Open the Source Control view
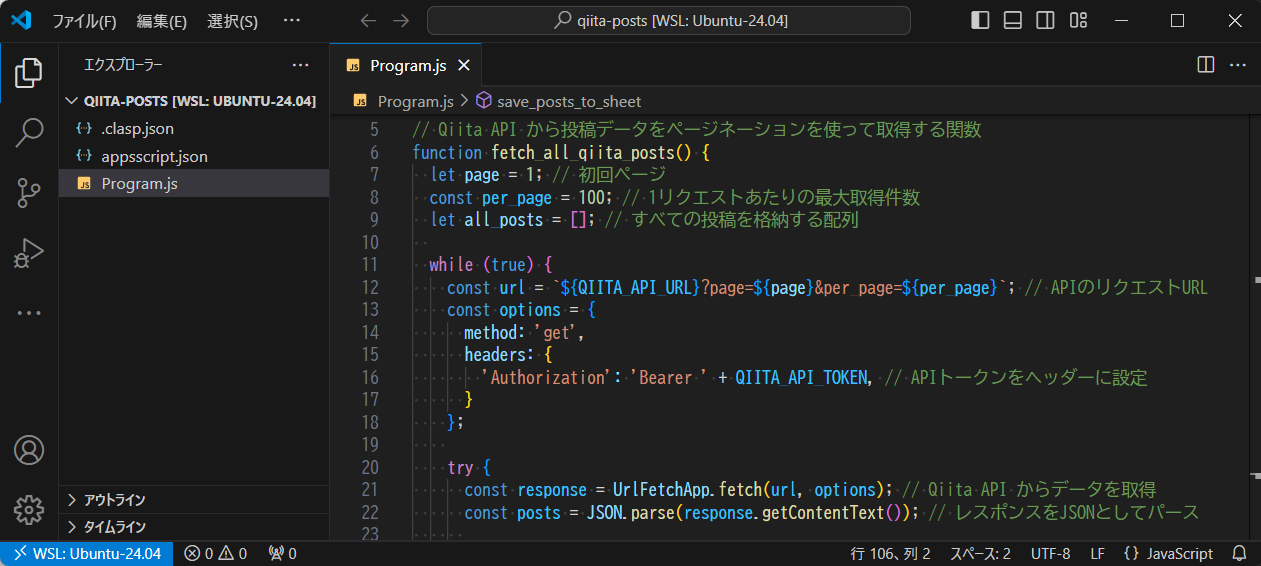 click(29, 192)
